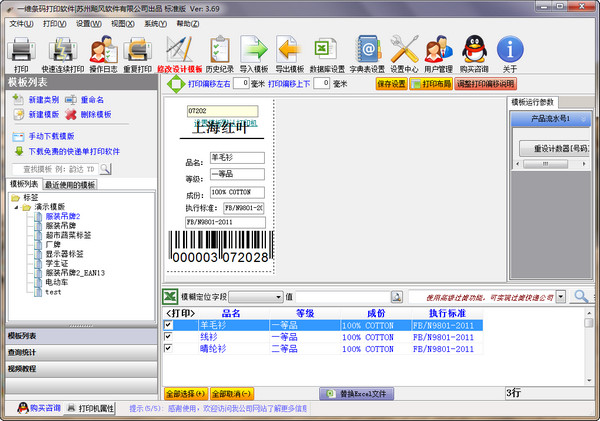Screen dimensions: 600x421
Task: Click the large magnifier icon at filter bar right
Action: (581, 296)
